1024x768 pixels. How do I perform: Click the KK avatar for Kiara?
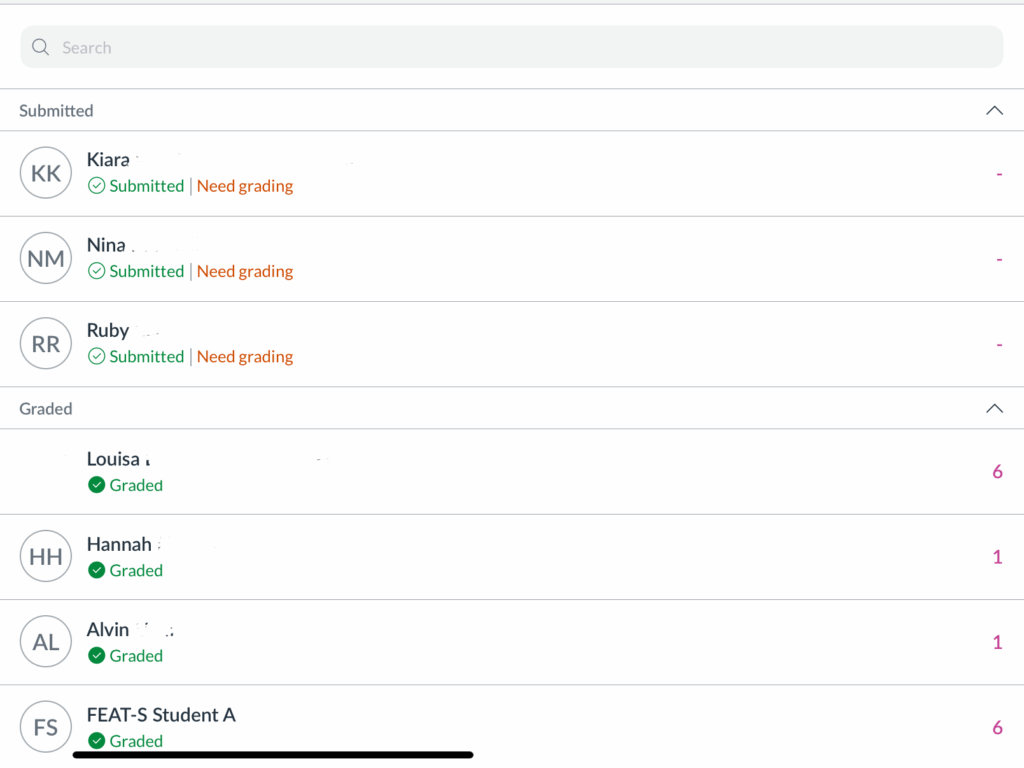(46, 173)
